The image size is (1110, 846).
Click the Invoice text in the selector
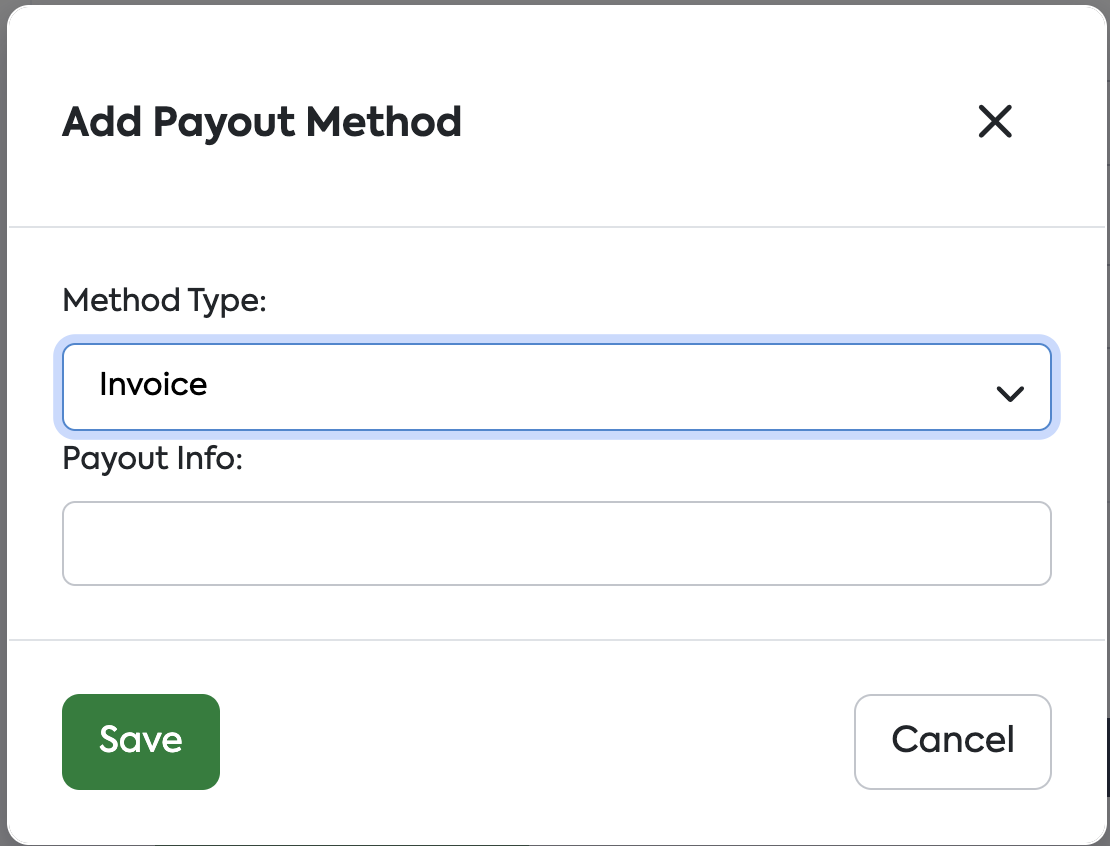coord(153,385)
